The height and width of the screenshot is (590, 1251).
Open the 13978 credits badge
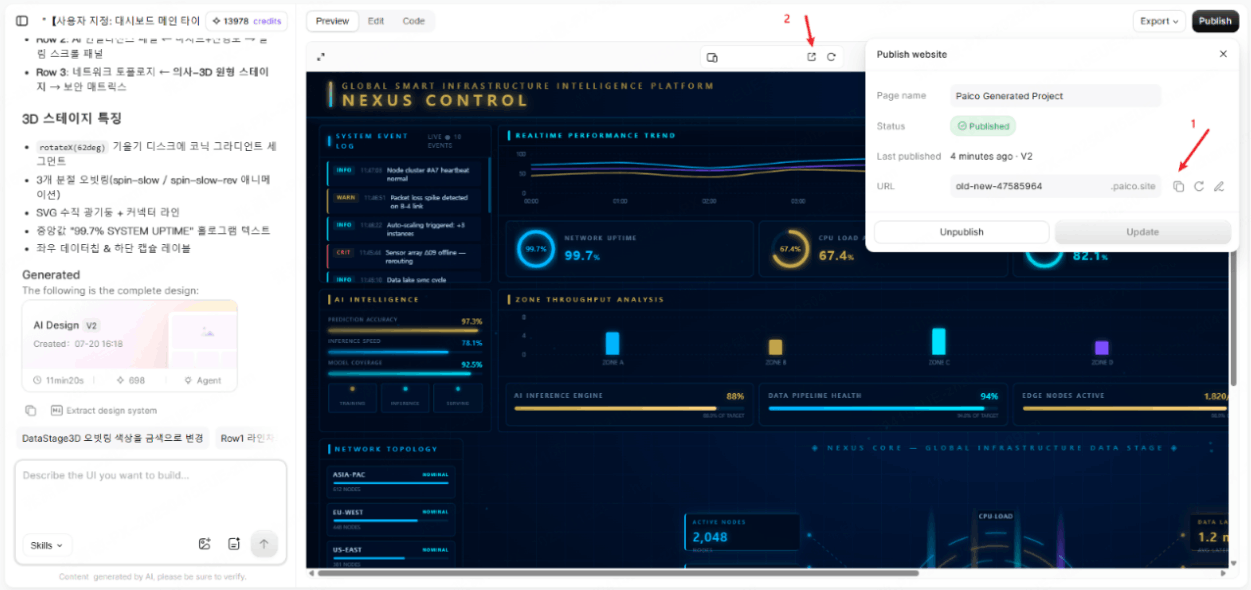tap(247, 21)
